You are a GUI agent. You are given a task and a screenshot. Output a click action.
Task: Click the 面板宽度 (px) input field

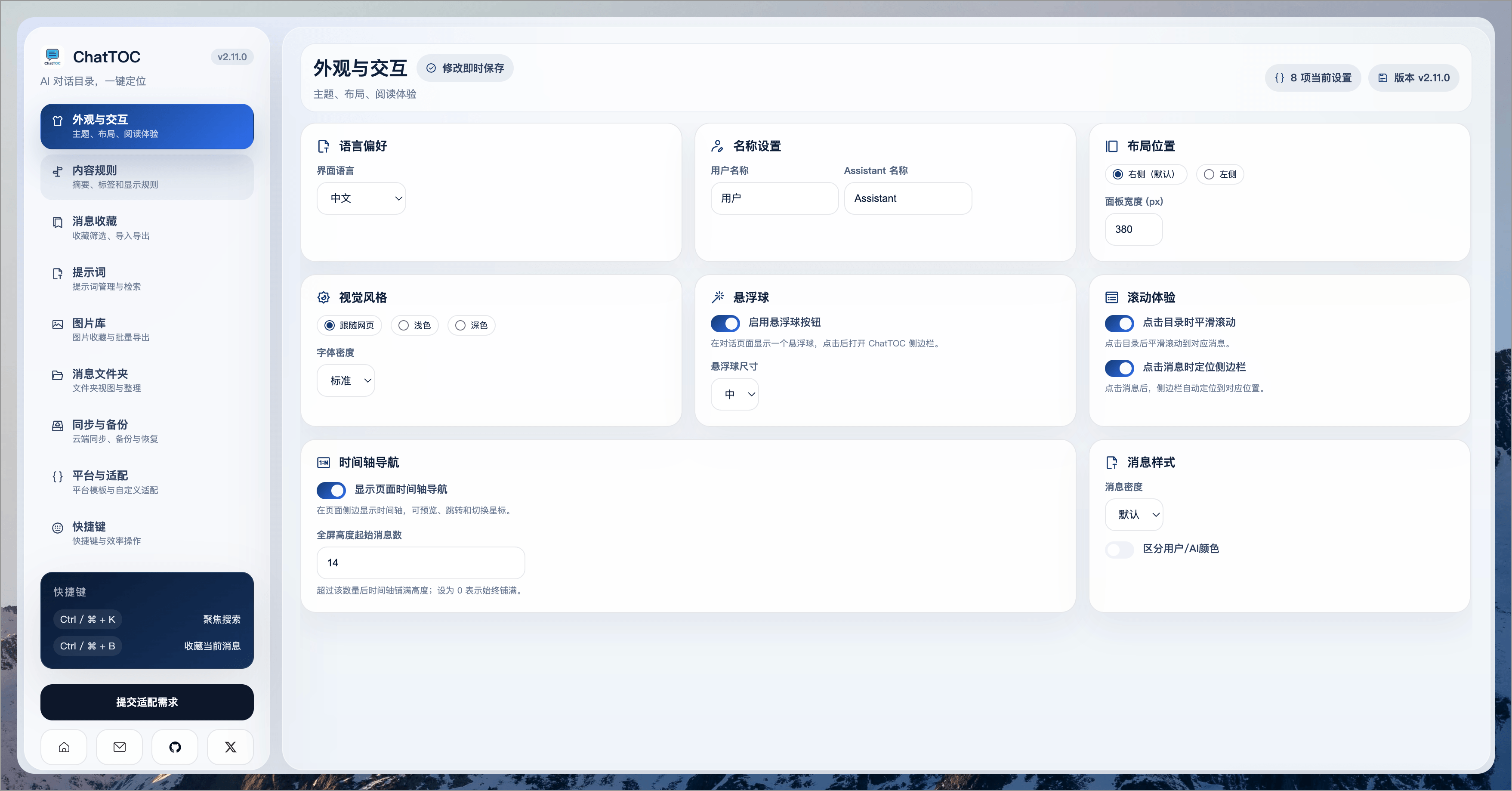click(x=1134, y=230)
